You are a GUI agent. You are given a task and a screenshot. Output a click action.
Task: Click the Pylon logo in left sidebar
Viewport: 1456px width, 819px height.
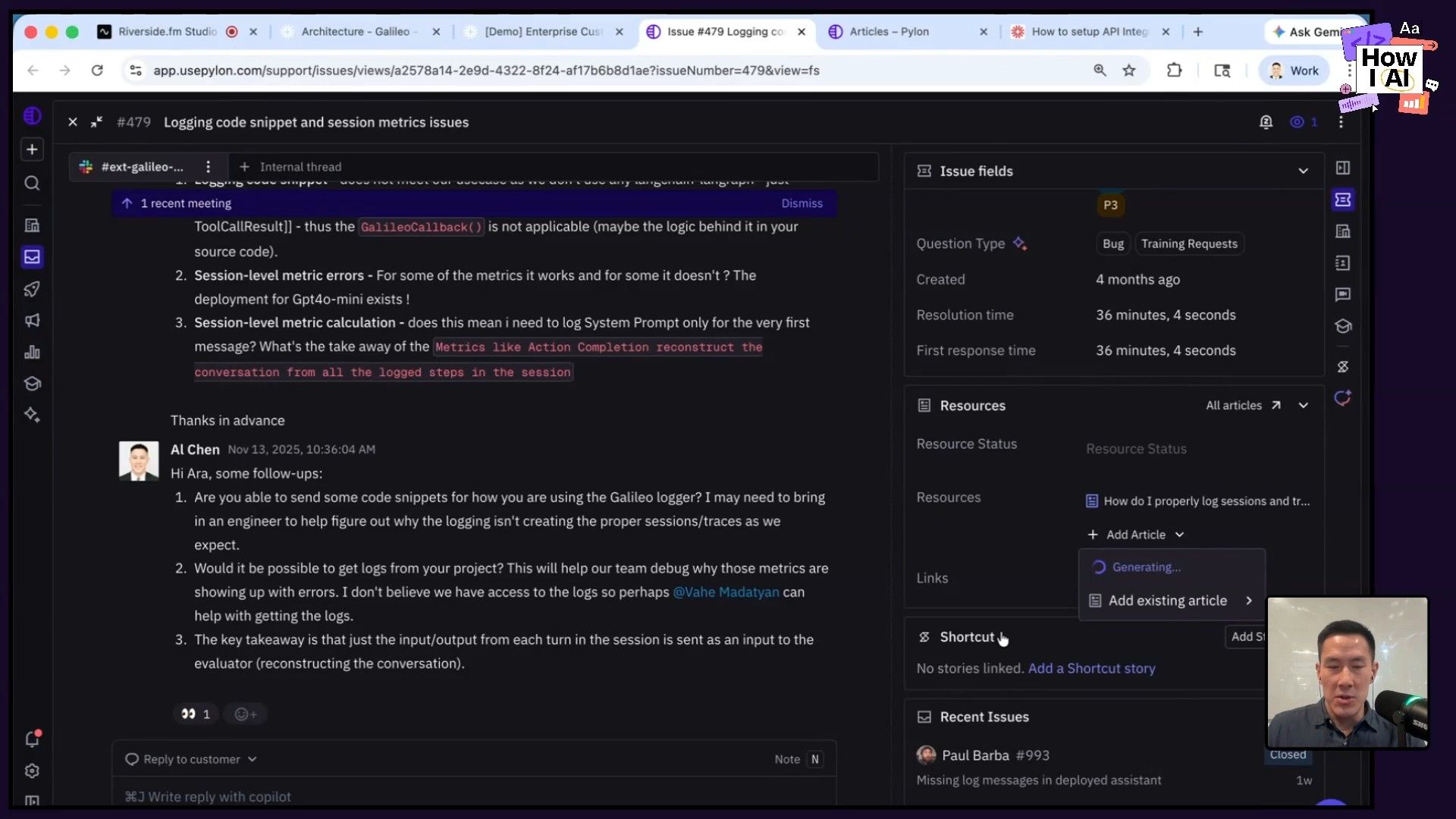point(32,115)
